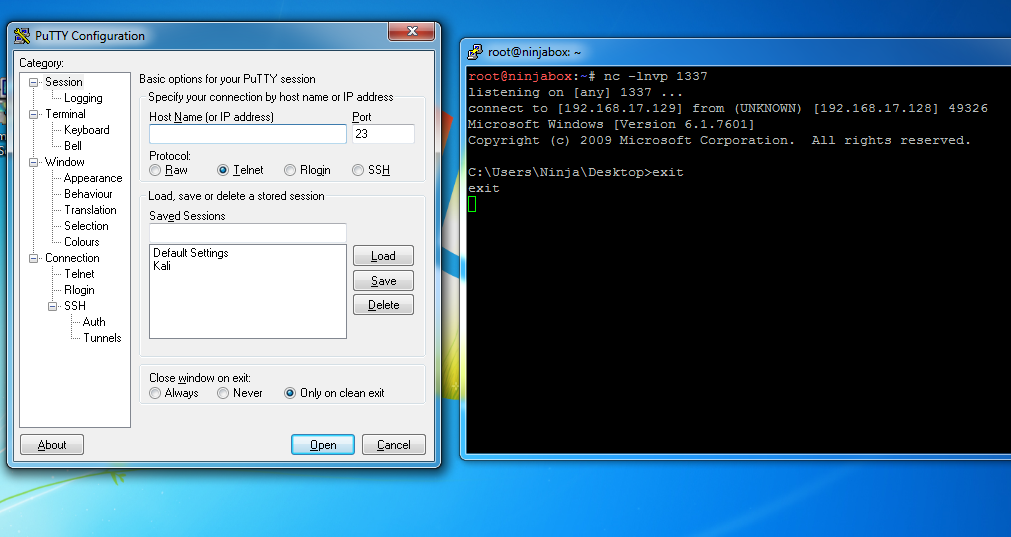Open the Terminal category
Viewport: 1011px width, 537px height.
click(65, 114)
